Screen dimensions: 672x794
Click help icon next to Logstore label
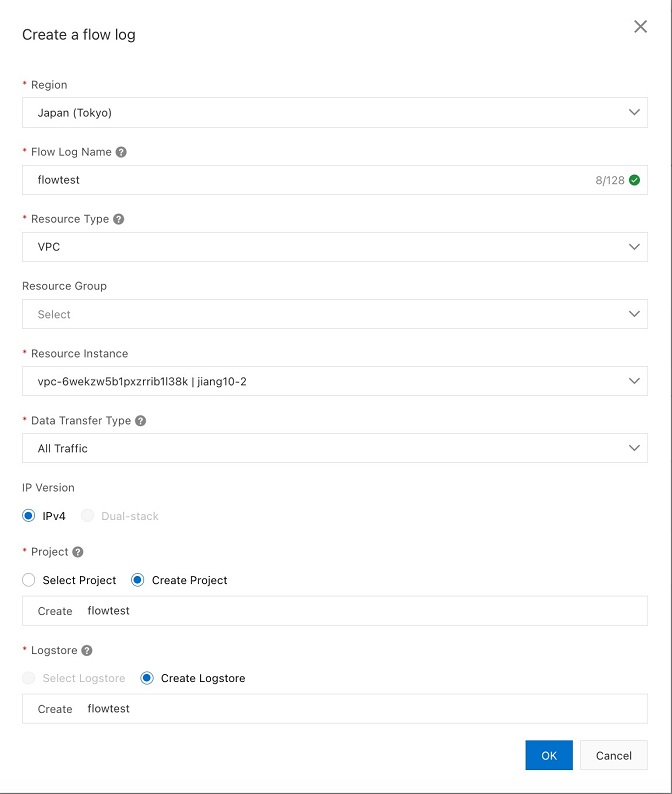(87, 650)
